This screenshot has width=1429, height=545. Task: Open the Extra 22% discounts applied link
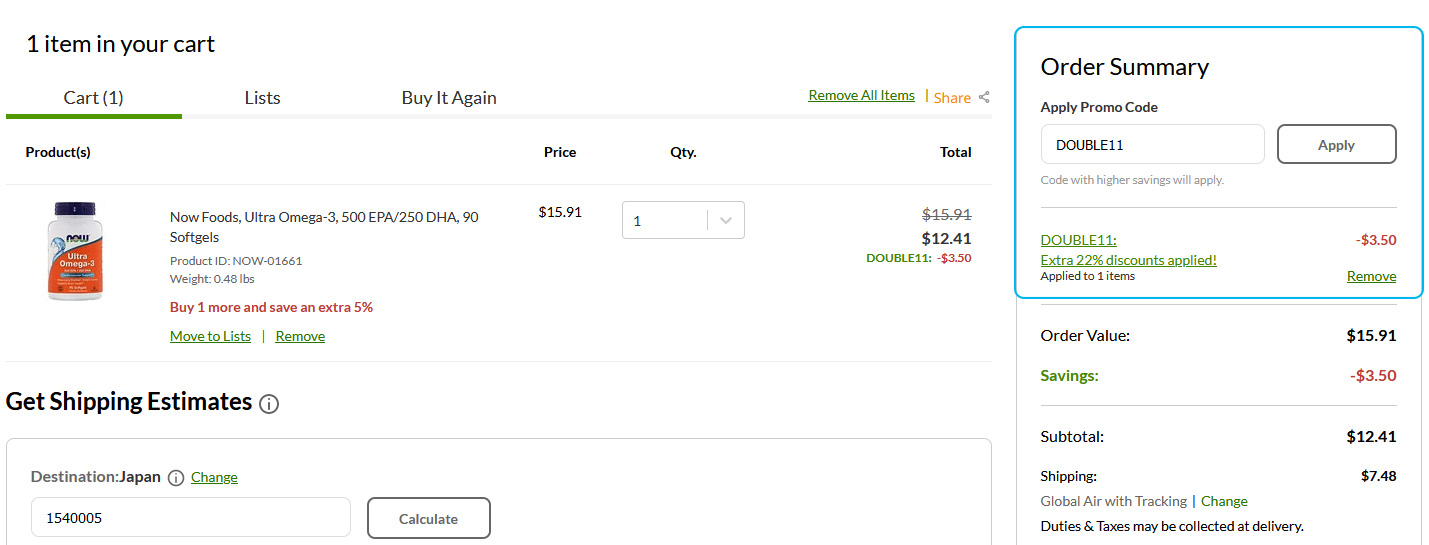[1128, 260]
